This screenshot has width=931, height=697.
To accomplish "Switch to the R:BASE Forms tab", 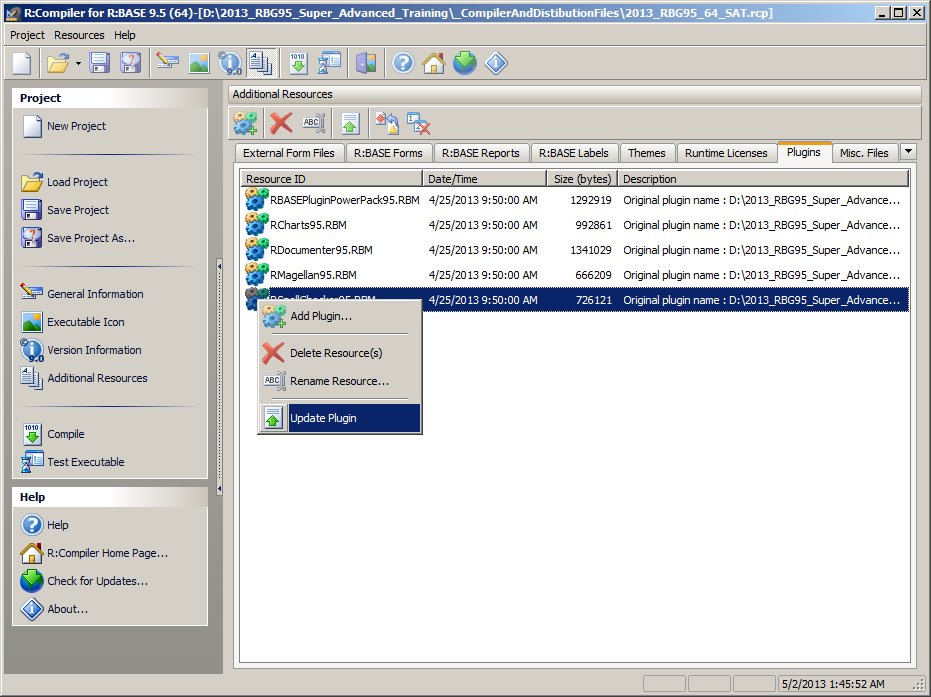I will (x=389, y=153).
